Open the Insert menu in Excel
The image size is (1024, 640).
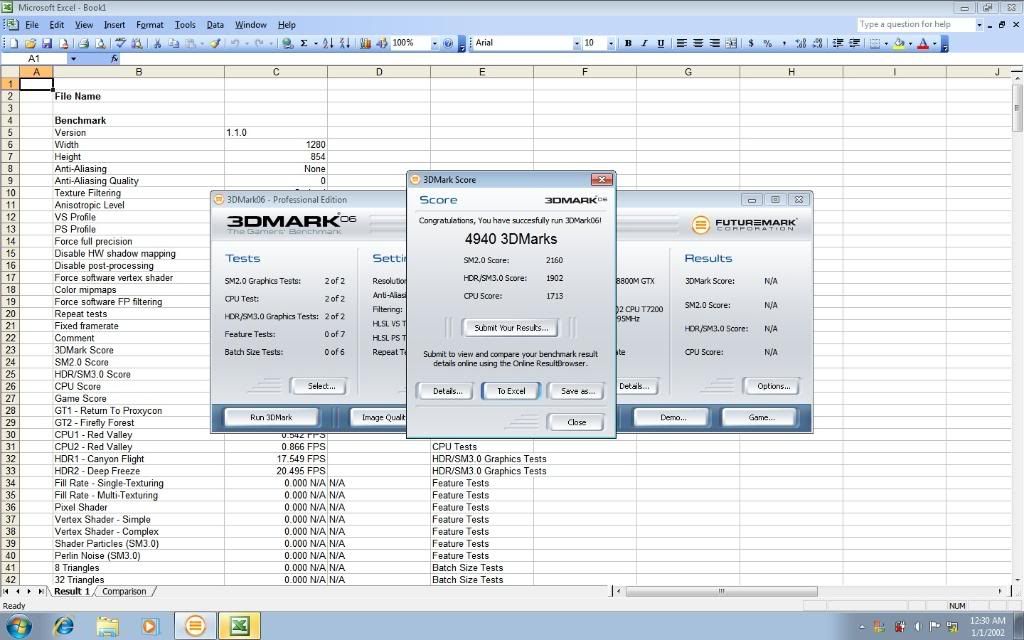114,25
